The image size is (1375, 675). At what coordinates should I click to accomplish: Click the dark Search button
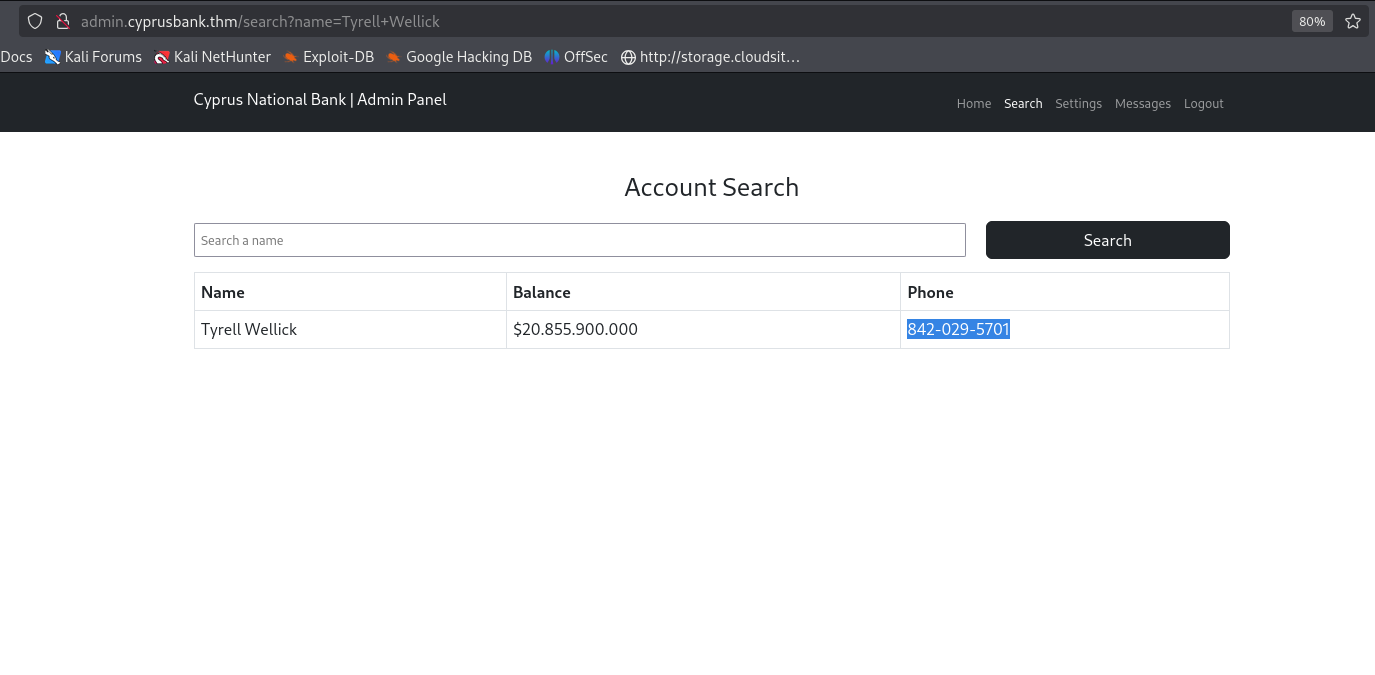[x=1108, y=240]
